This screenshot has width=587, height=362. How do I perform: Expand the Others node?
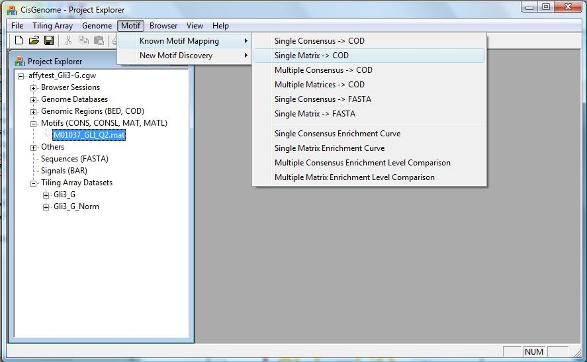click(33, 147)
